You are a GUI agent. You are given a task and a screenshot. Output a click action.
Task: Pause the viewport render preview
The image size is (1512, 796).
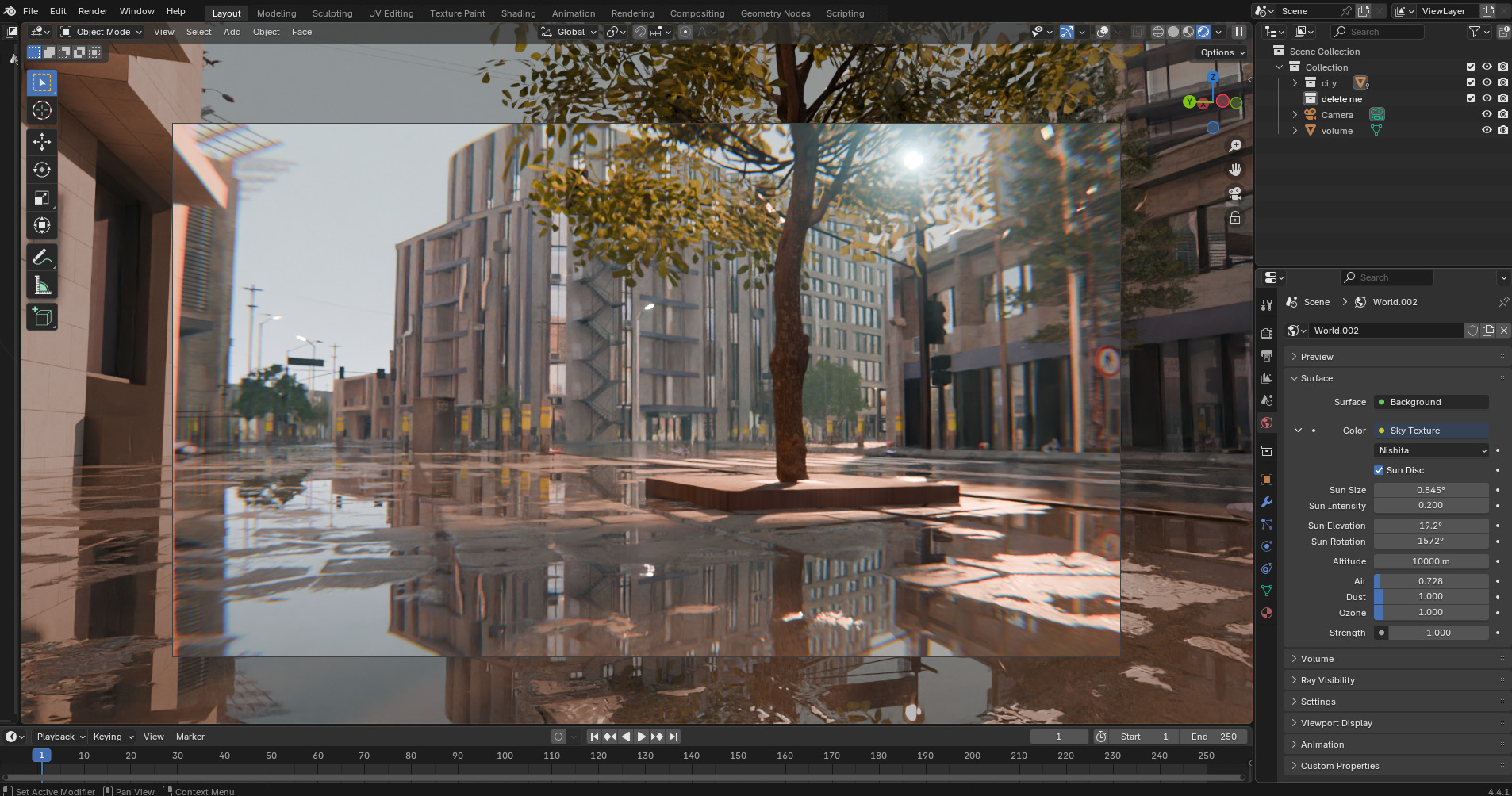[1239, 32]
